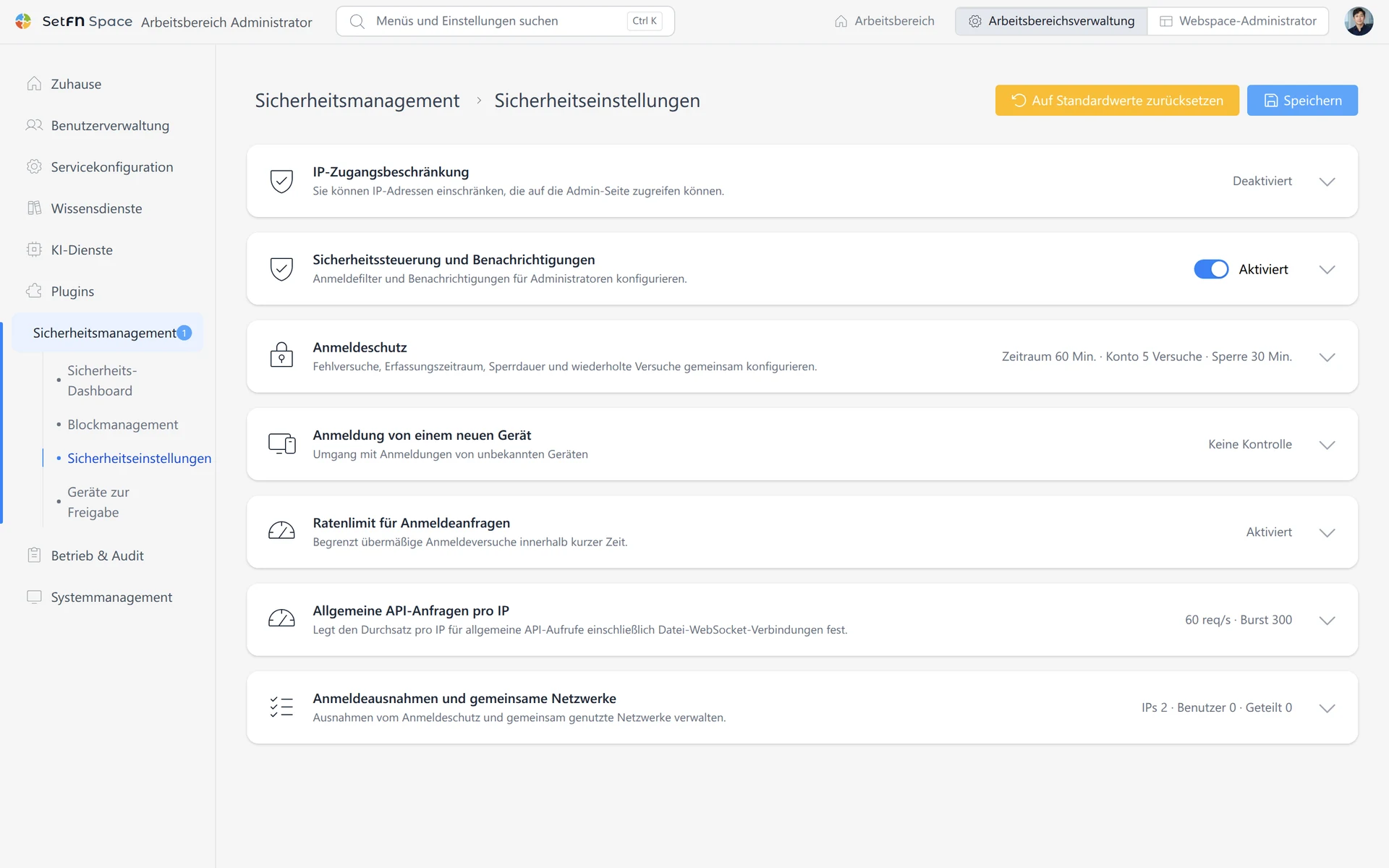The height and width of the screenshot is (868, 1389).
Task: Open Wissensdienste in the sidebar
Action: (x=109, y=208)
